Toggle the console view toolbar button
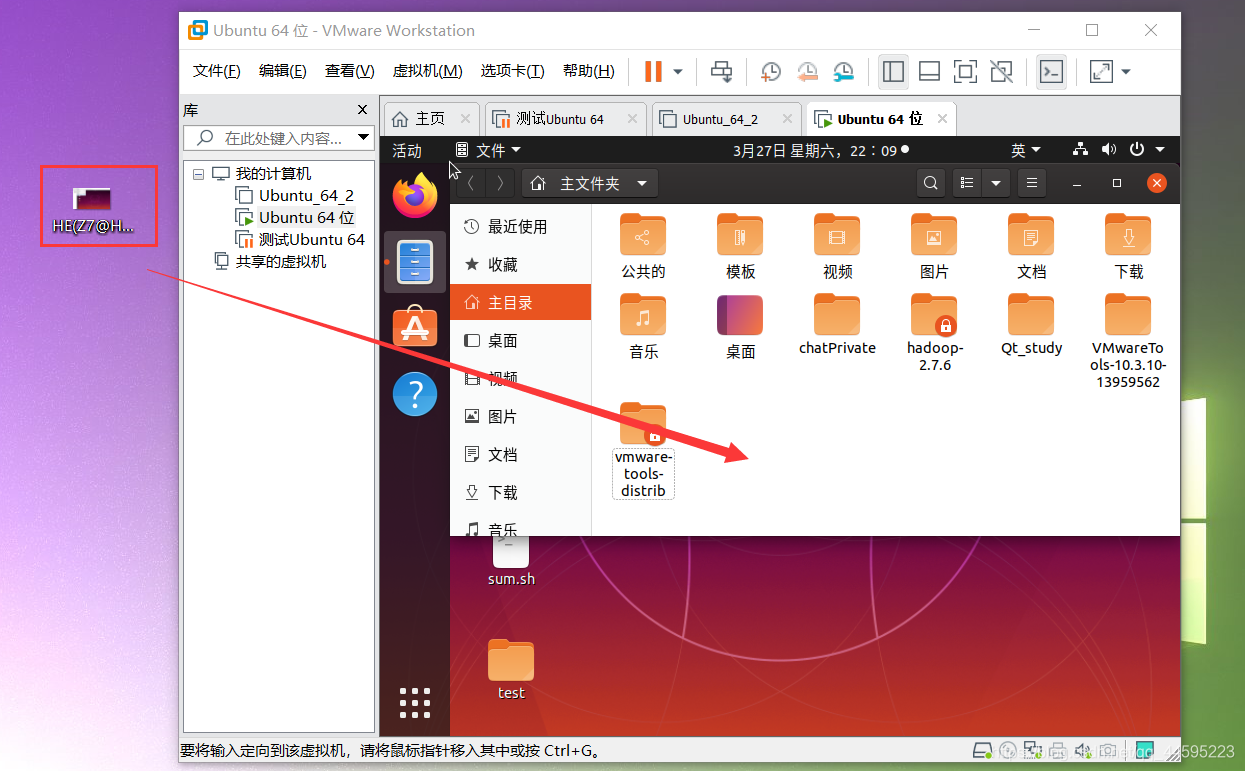 [x=1051, y=71]
